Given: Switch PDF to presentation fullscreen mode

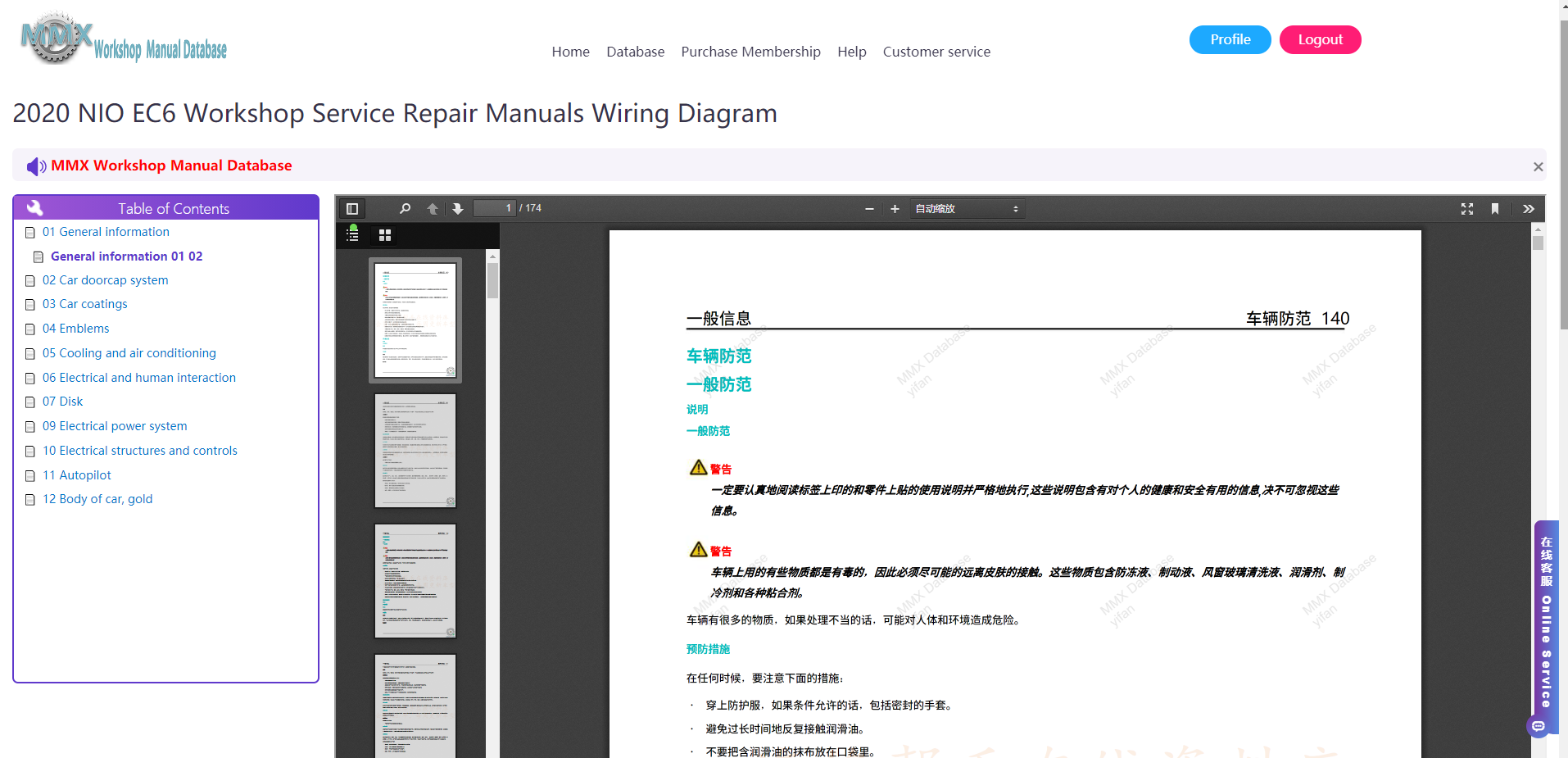Looking at the screenshot, I should coord(1467,209).
